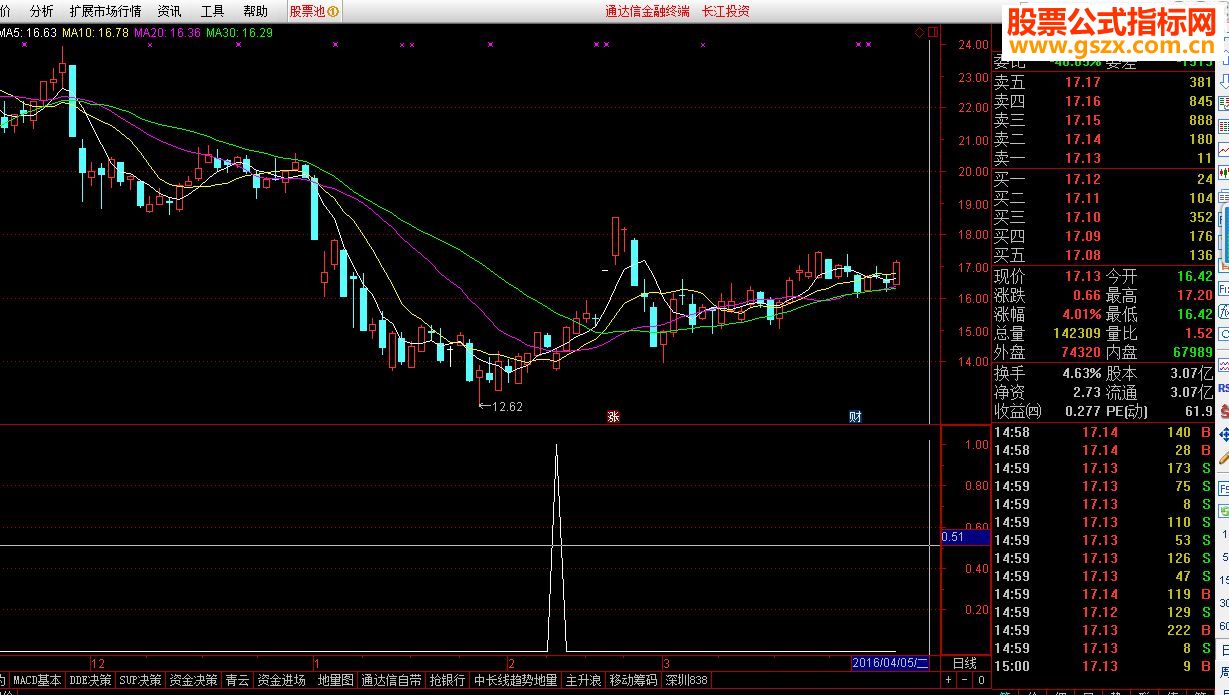Click the 0 button beside indicator tabs
Screen dimensions: 1229x695
tap(980, 680)
